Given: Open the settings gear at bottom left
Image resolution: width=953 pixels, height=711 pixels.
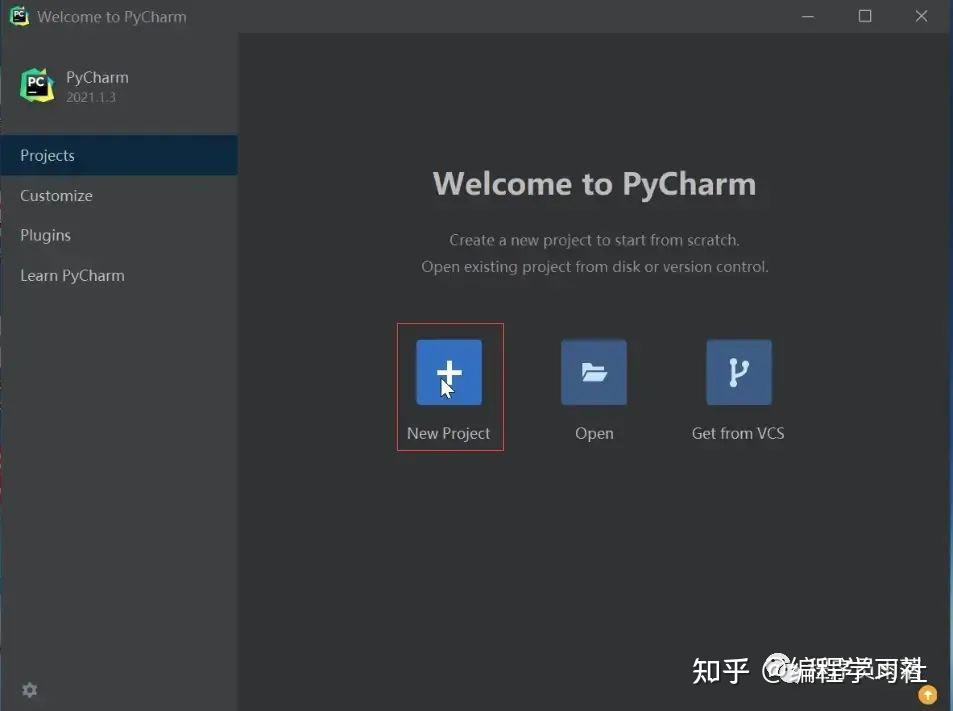Looking at the screenshot, I should [x=29, y=689].
